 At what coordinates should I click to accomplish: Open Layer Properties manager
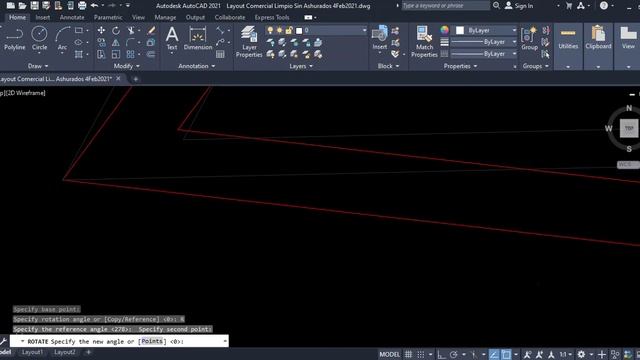coord(249,41)
